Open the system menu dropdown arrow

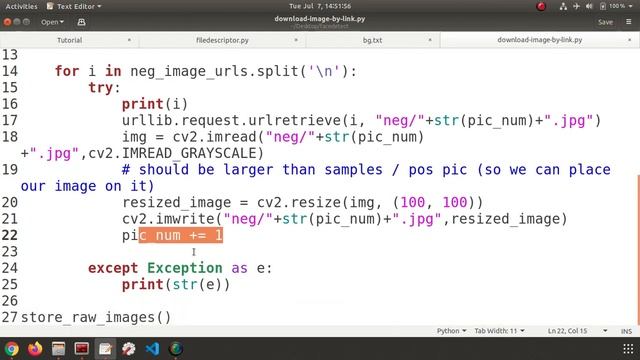tap(631, 6)
